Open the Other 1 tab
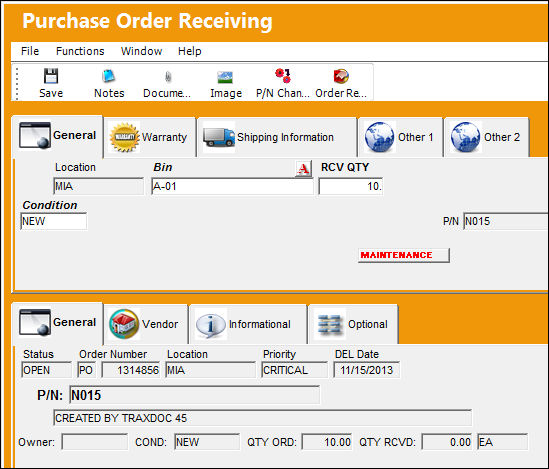The height and width of the screenshot is (469, 549). pos(401,137)
